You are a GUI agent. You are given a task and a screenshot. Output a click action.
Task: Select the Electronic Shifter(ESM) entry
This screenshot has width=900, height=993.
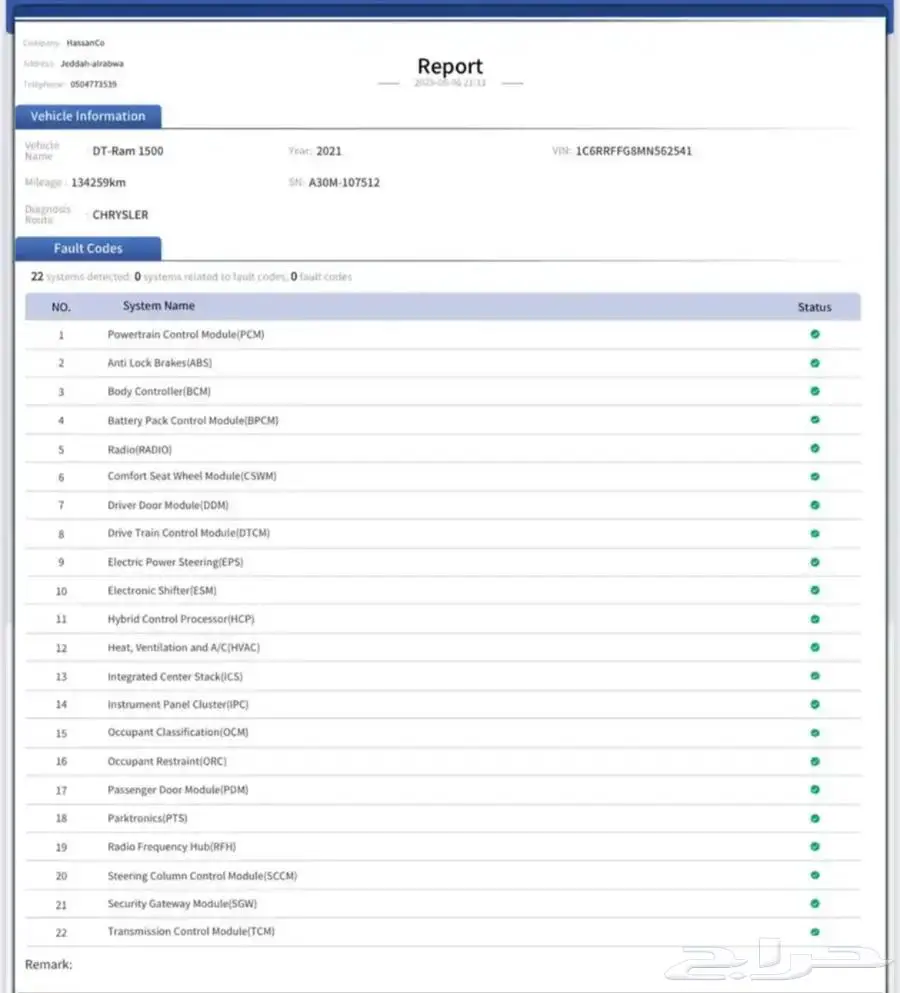(162, 591)
